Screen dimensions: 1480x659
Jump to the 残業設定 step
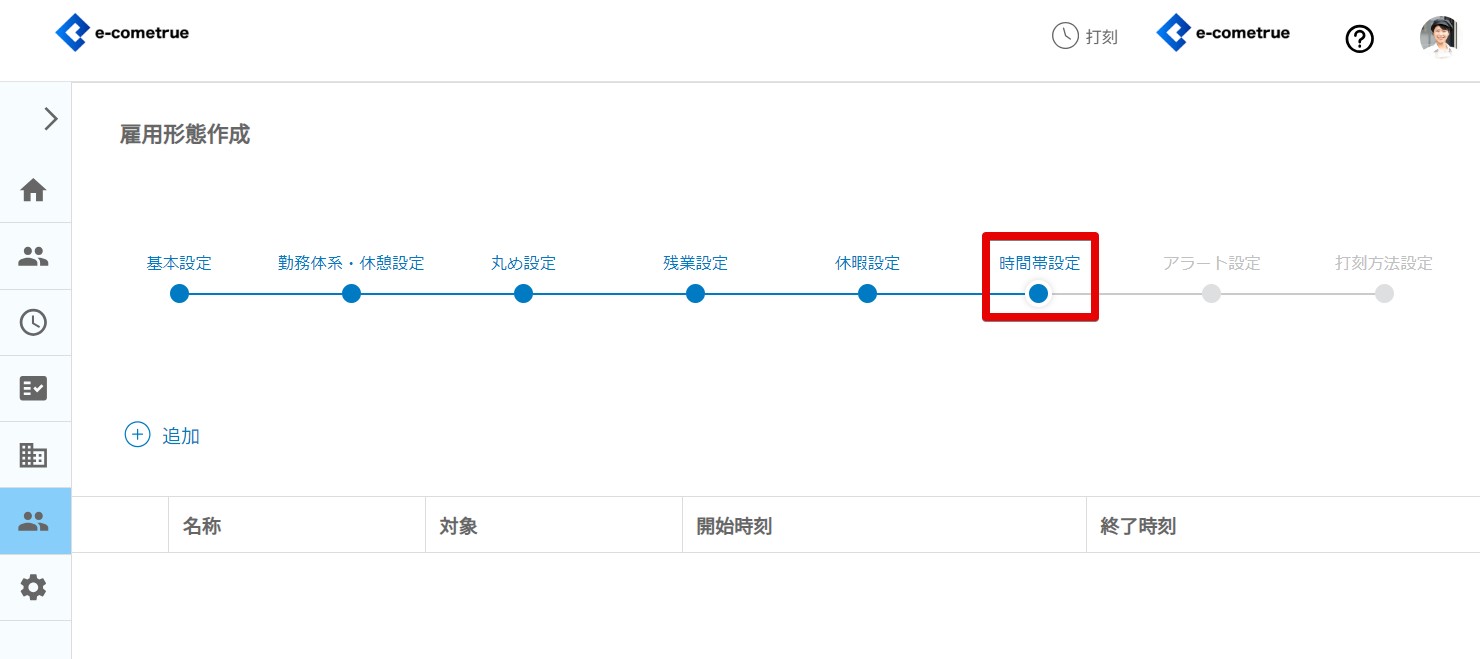(695, 293)
